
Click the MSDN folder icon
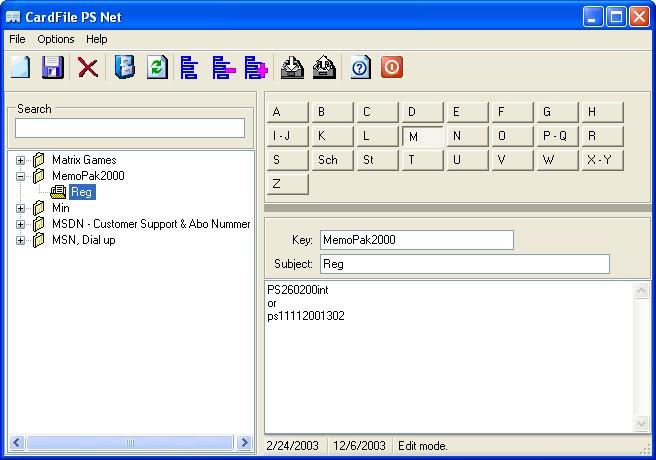point(39,224)
